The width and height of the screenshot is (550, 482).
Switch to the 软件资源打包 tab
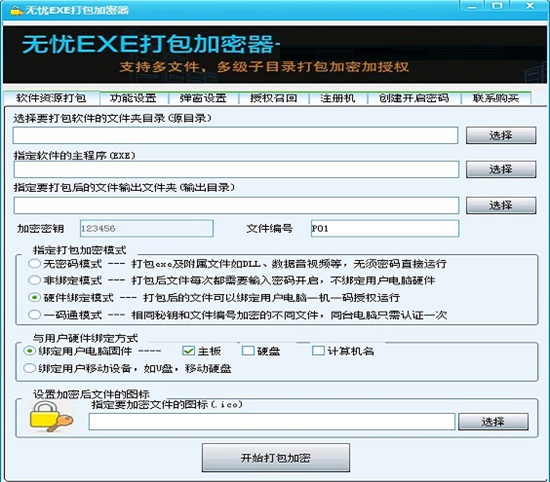tap(51, 98)
